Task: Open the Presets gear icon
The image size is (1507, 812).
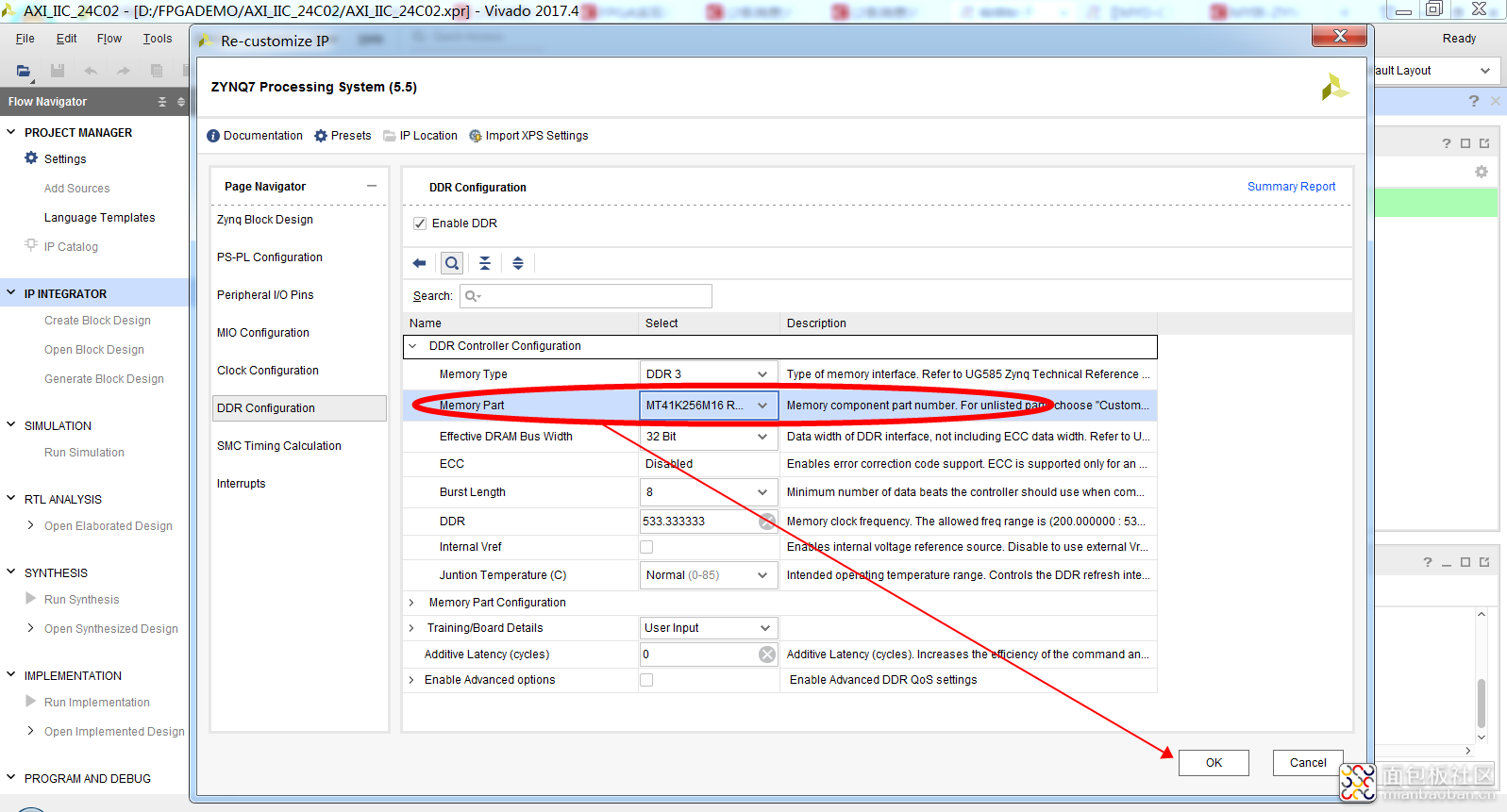Action: 321,136
